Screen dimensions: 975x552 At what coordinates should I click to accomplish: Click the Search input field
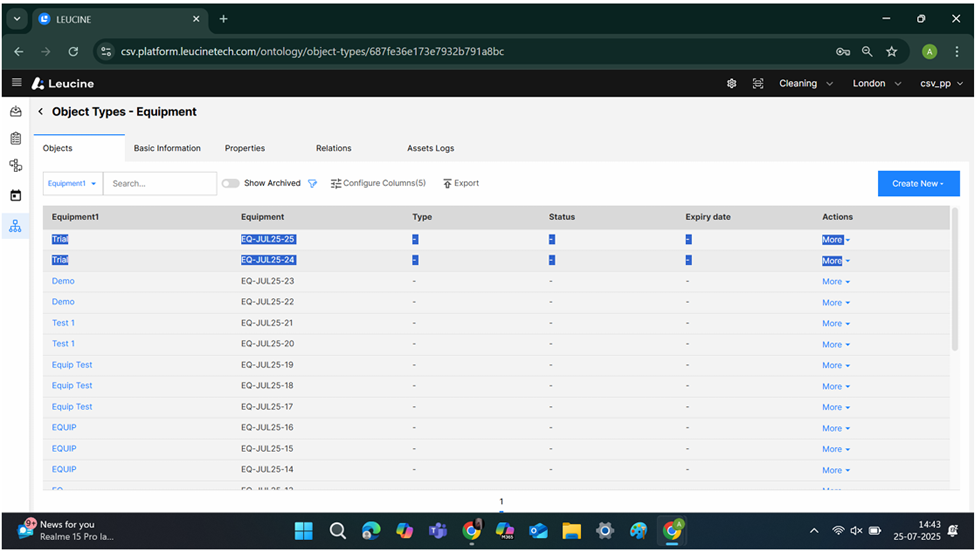(x=160, y=184)
